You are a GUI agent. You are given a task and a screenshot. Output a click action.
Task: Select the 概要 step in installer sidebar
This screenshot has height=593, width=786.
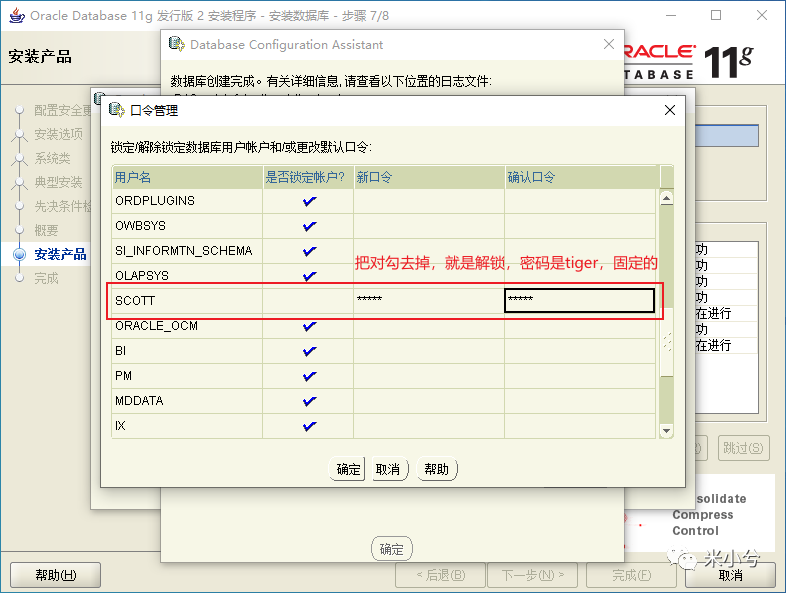click(46, 230)
